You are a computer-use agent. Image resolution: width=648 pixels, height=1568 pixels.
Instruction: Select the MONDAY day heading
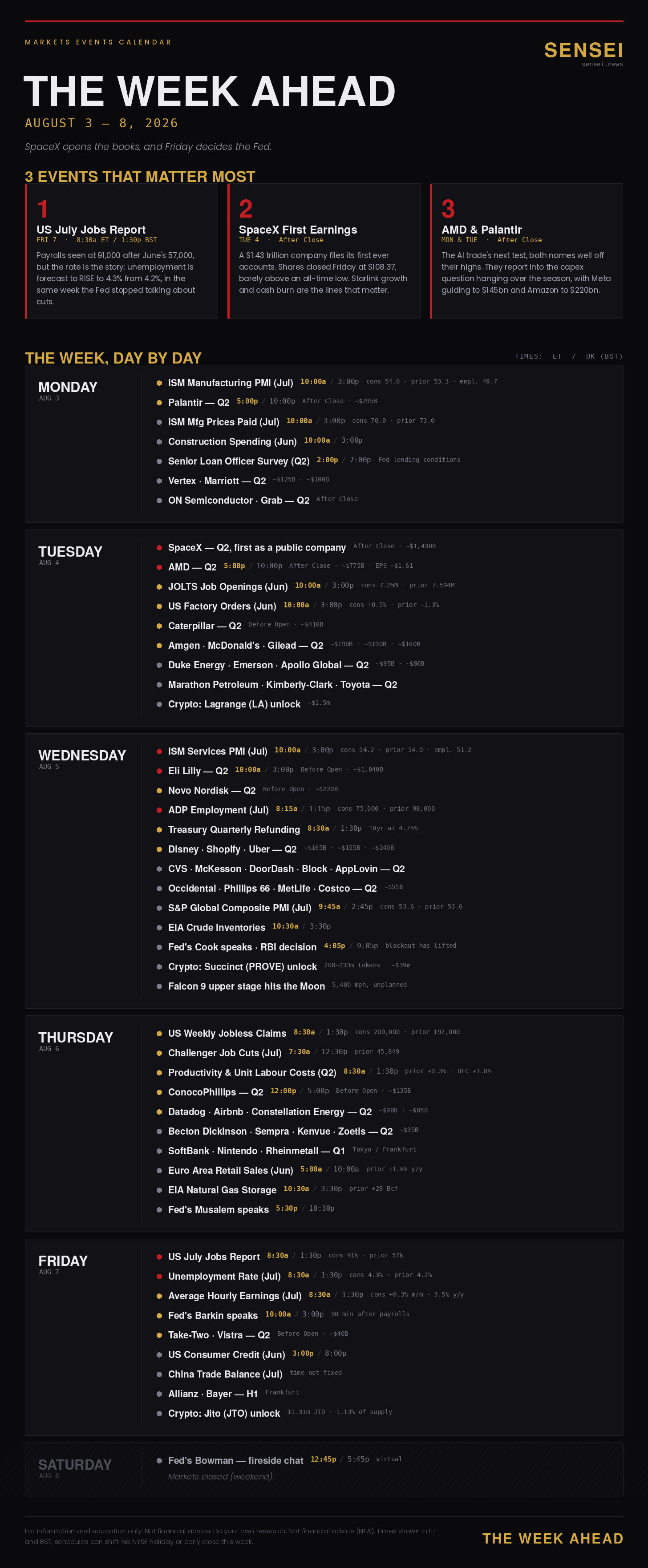coord(68,387)
